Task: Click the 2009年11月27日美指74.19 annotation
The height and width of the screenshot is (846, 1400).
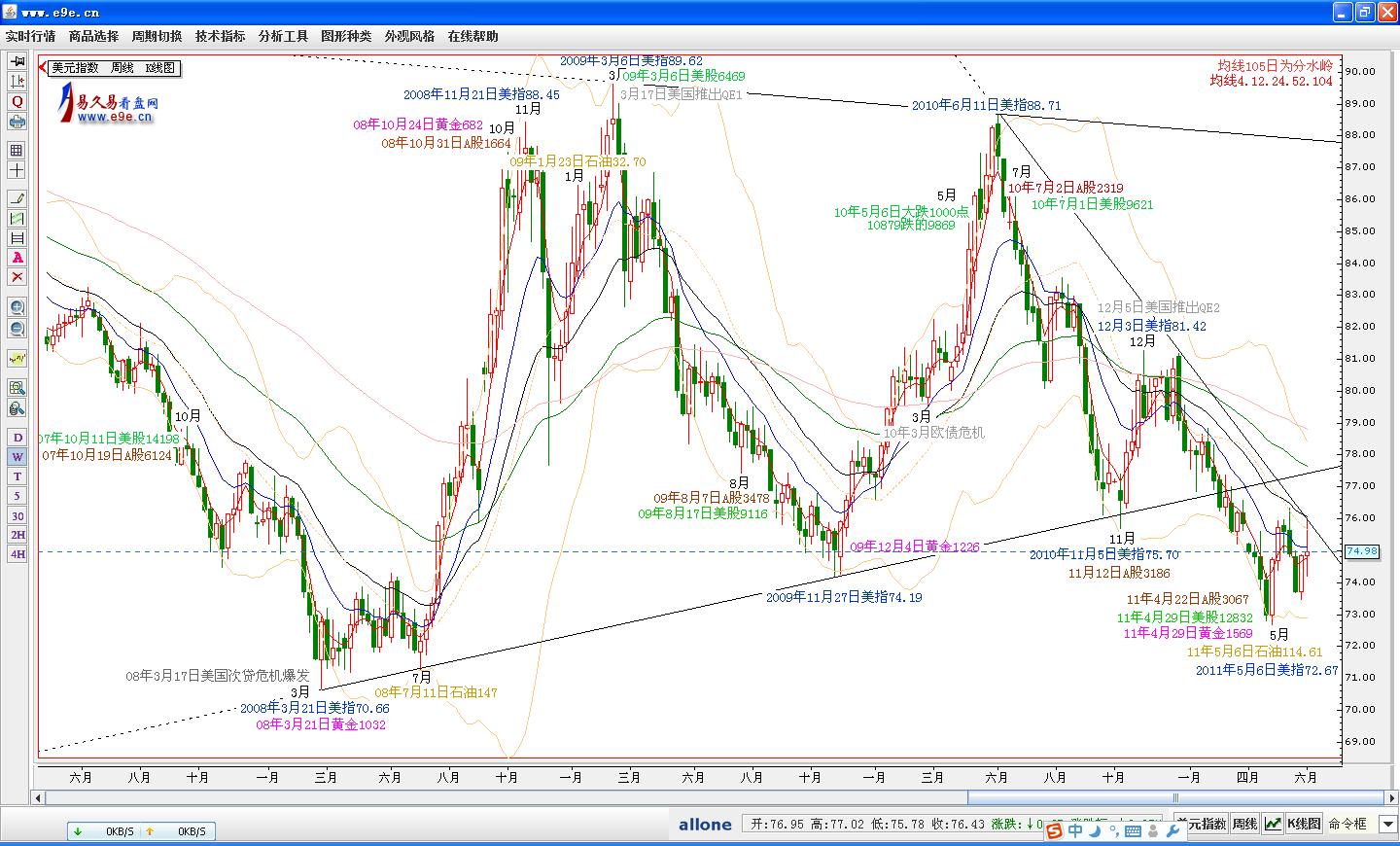Action: click(844, 597)
